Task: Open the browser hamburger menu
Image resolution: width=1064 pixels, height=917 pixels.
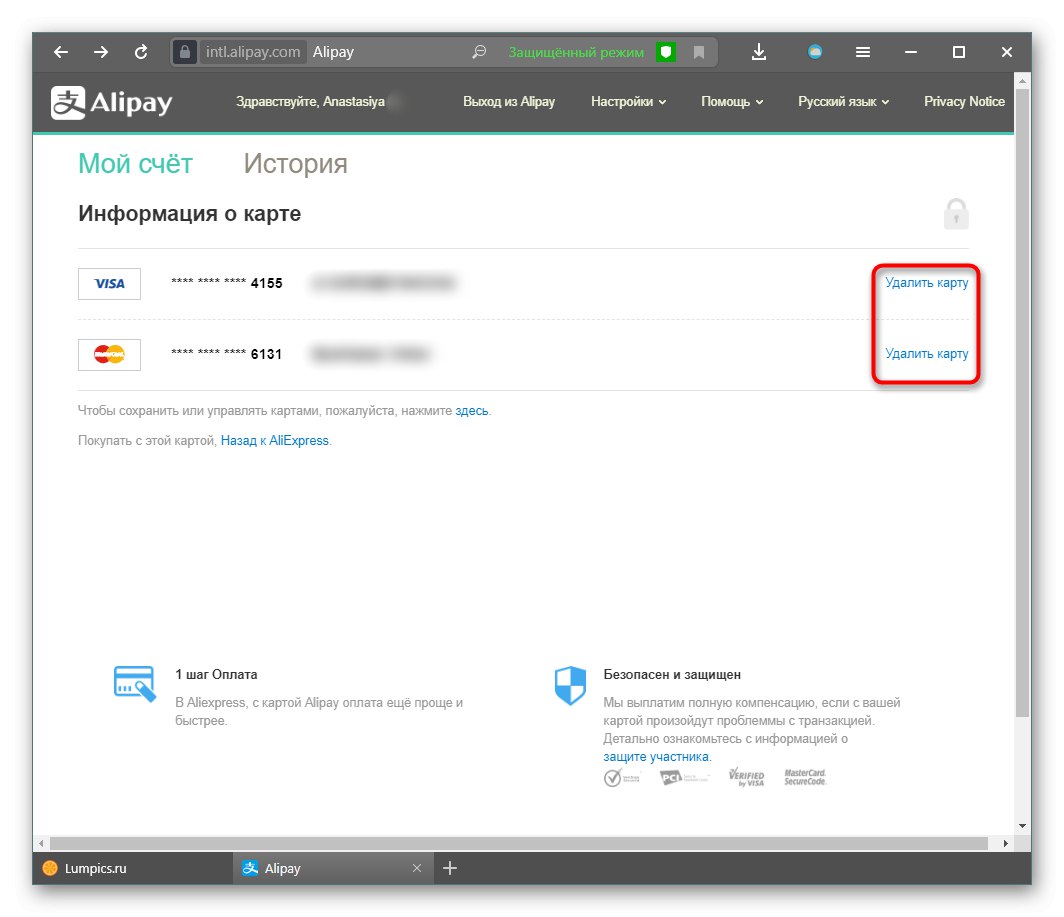Action: 862,52
